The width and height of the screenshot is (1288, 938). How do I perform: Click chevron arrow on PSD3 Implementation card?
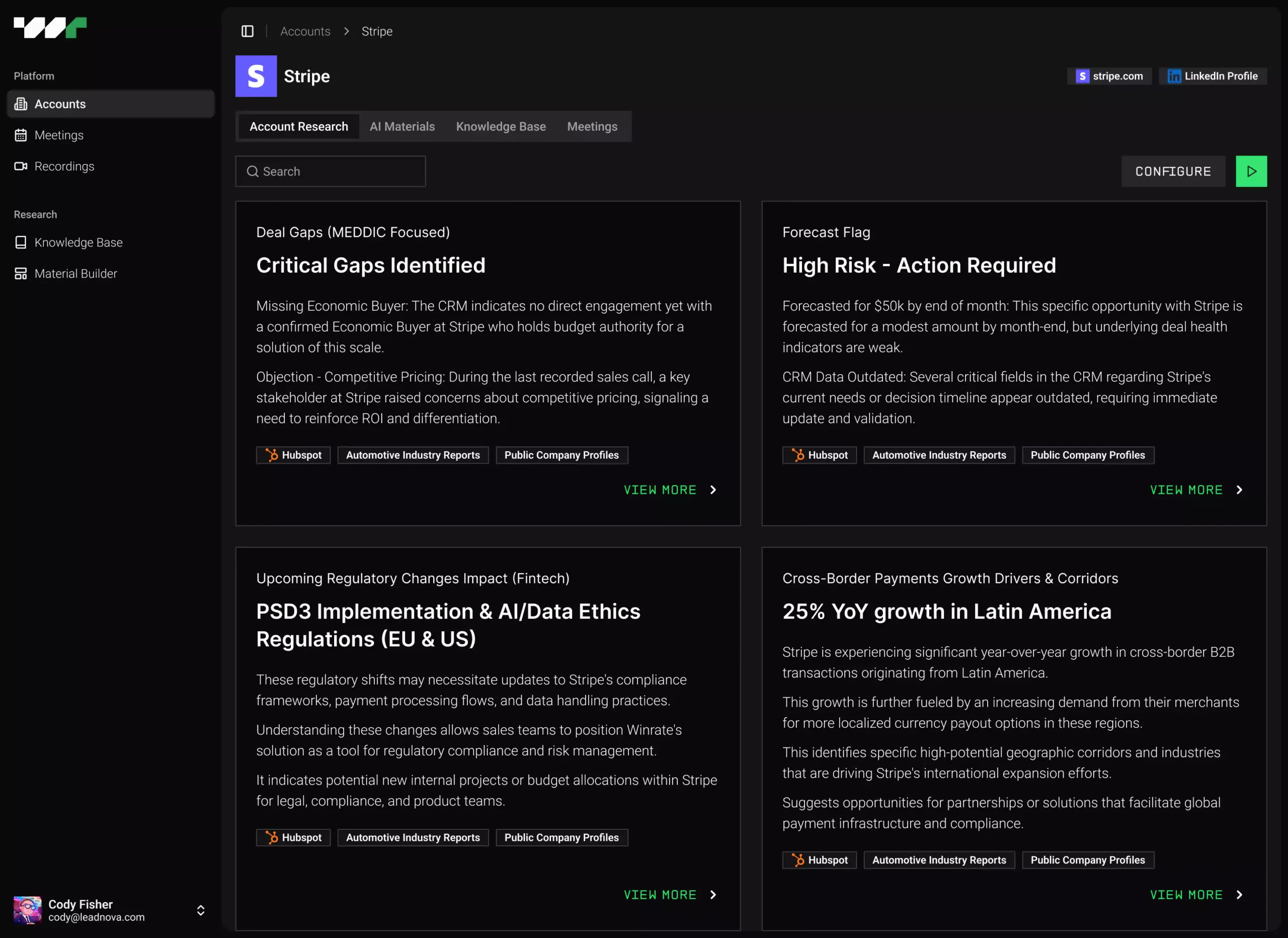tap(713, 895)
